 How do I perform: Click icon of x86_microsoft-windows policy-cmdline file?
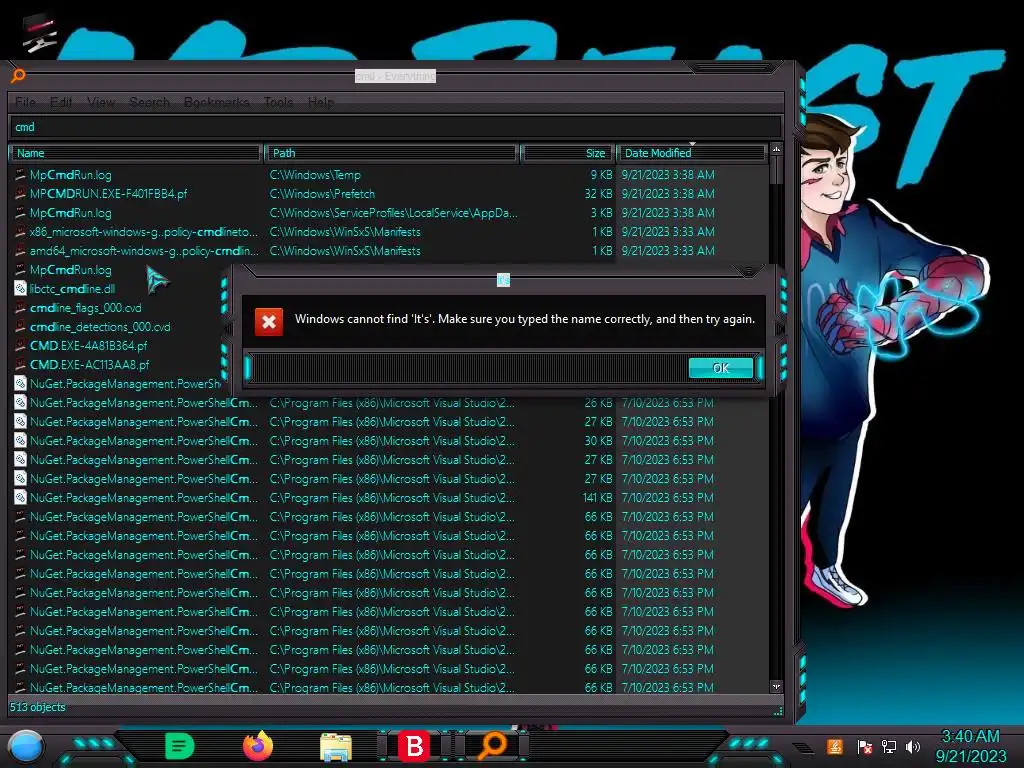pos(20,232)
